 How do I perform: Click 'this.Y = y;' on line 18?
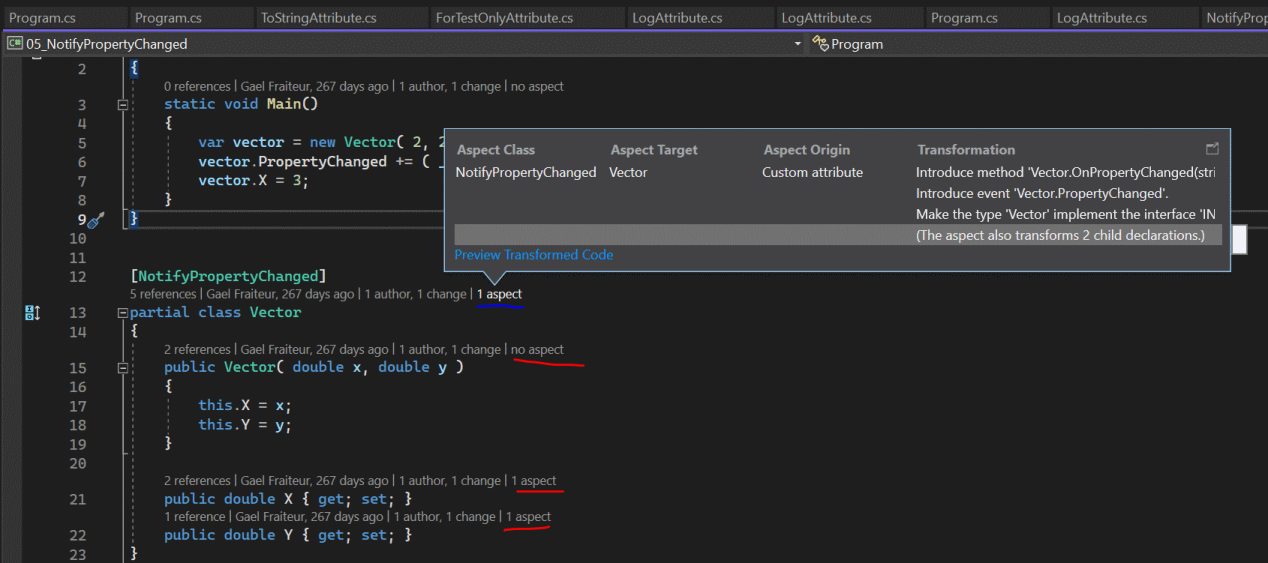245,425
